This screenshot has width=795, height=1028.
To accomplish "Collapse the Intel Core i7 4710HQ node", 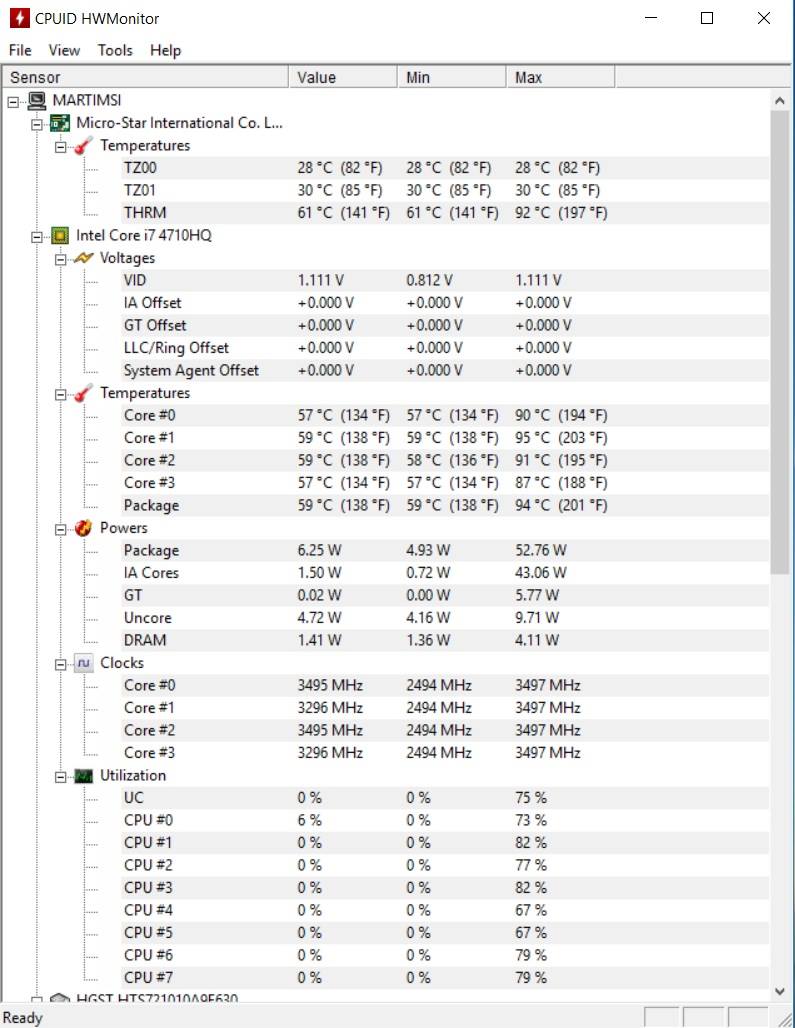I will click(37, 237).
